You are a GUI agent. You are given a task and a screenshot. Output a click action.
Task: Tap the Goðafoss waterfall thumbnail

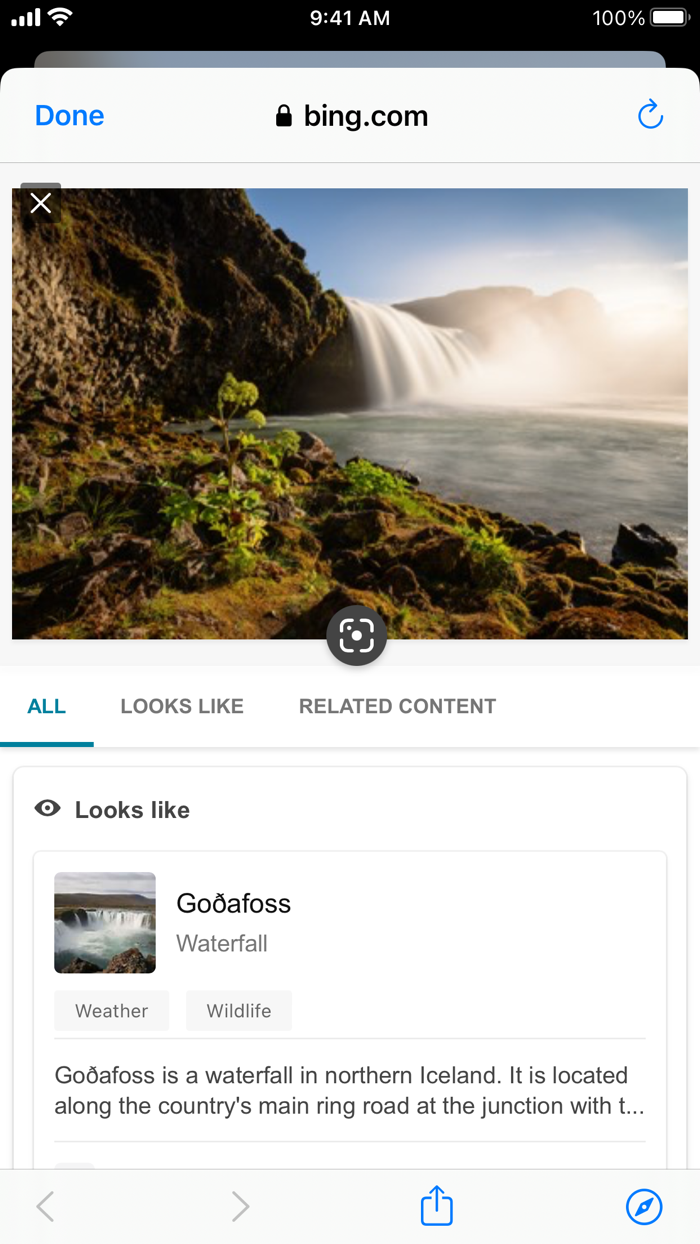[104, 922]
